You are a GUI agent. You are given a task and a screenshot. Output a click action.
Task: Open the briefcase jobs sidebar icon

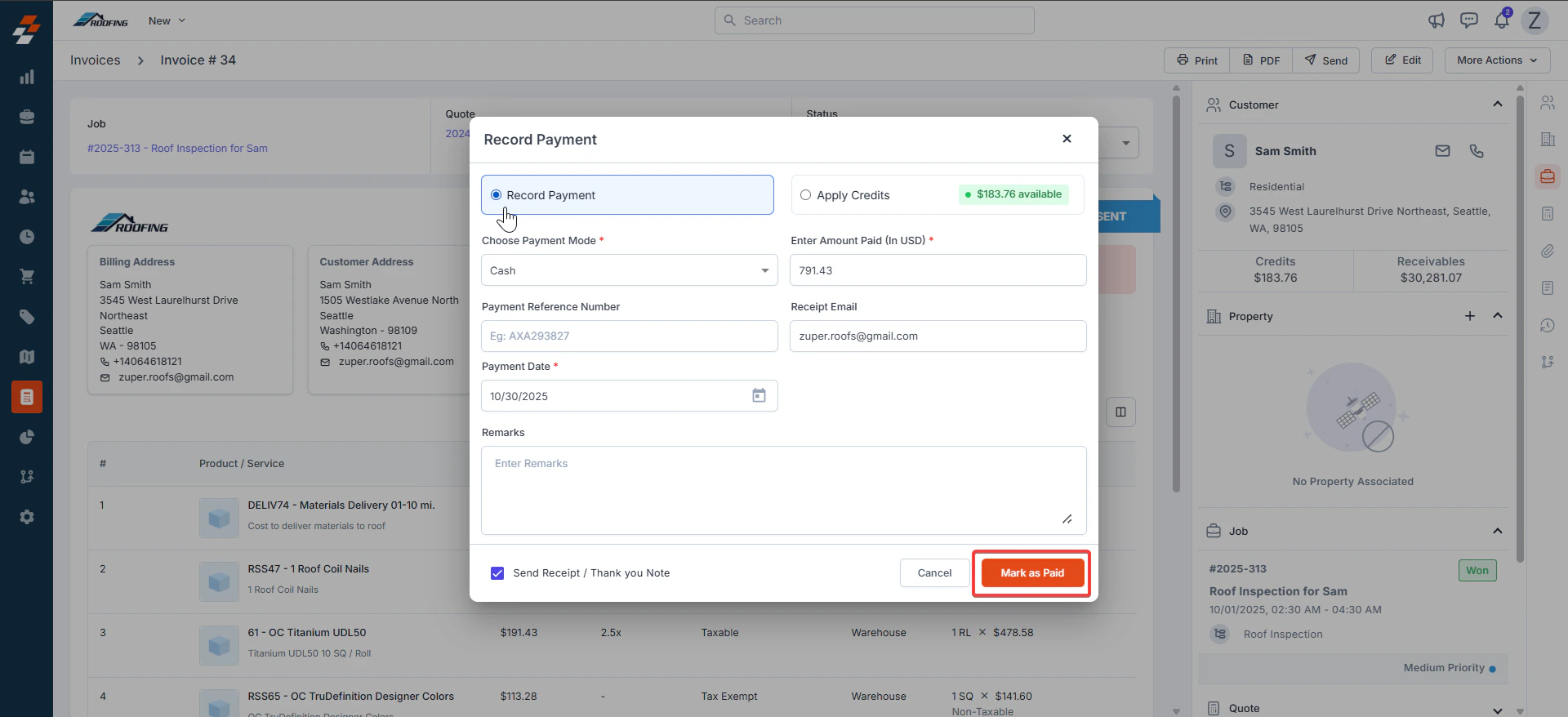click(x=27, y=117)
